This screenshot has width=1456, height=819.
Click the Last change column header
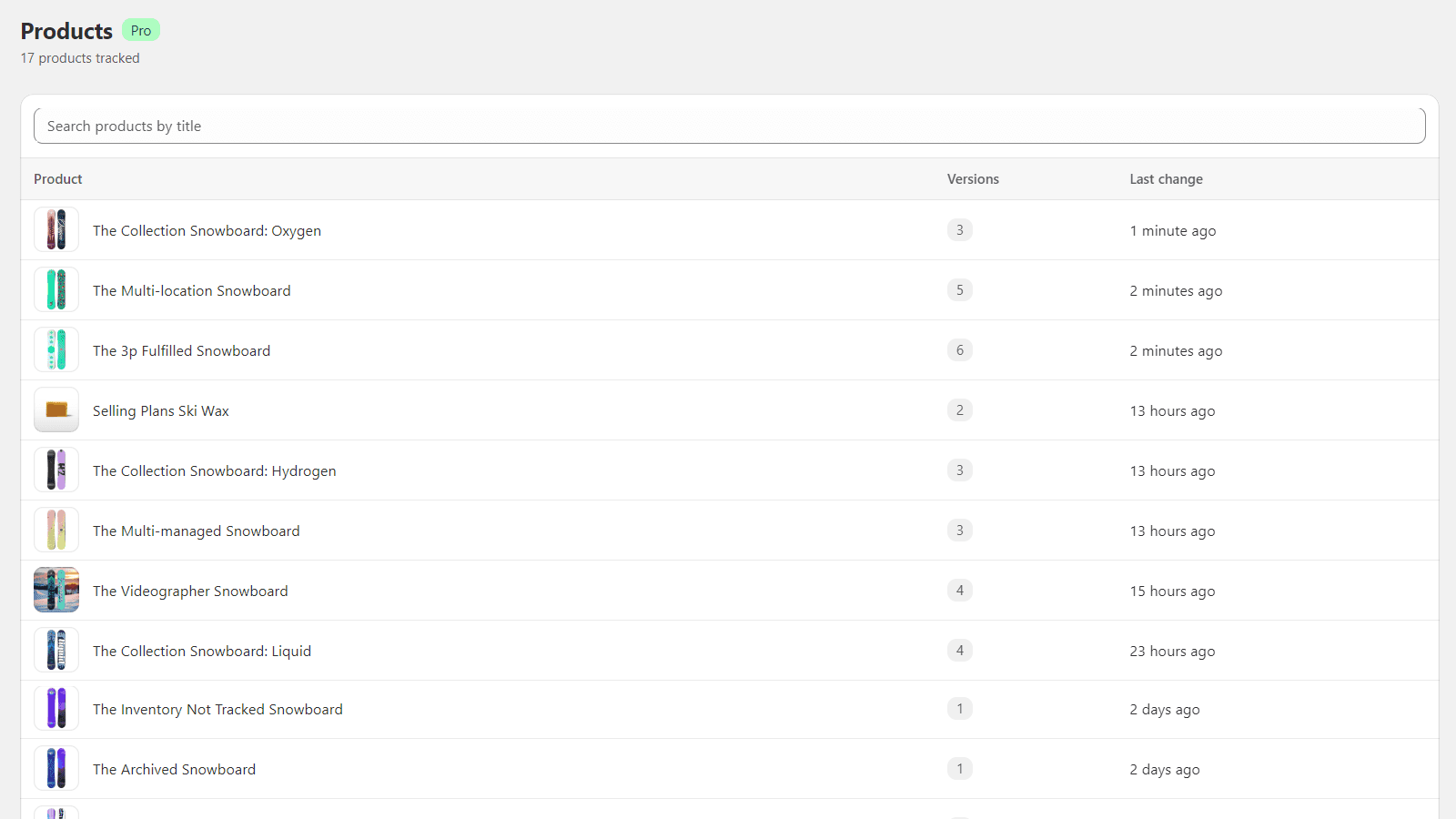(1167, 179)
